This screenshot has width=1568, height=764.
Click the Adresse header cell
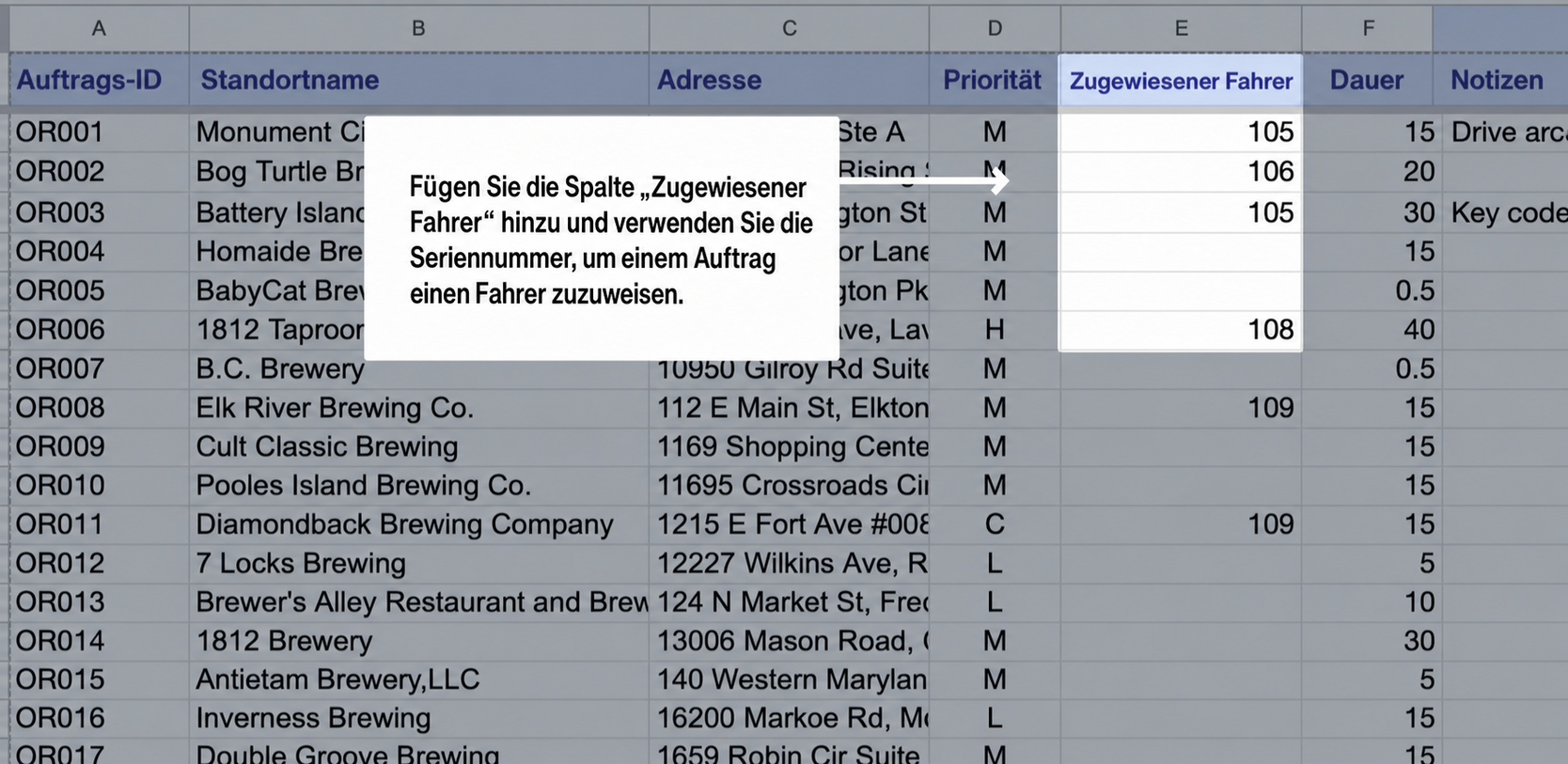tap(789, 80)
